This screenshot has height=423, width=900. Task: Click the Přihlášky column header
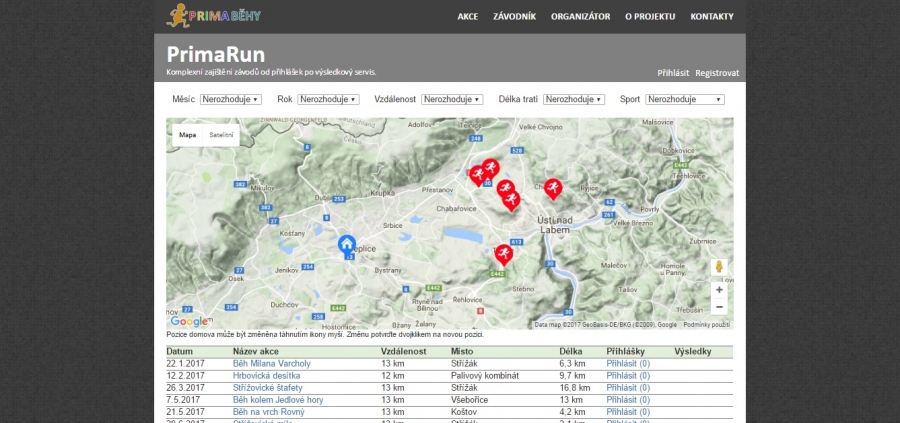(x=626, y=351)
